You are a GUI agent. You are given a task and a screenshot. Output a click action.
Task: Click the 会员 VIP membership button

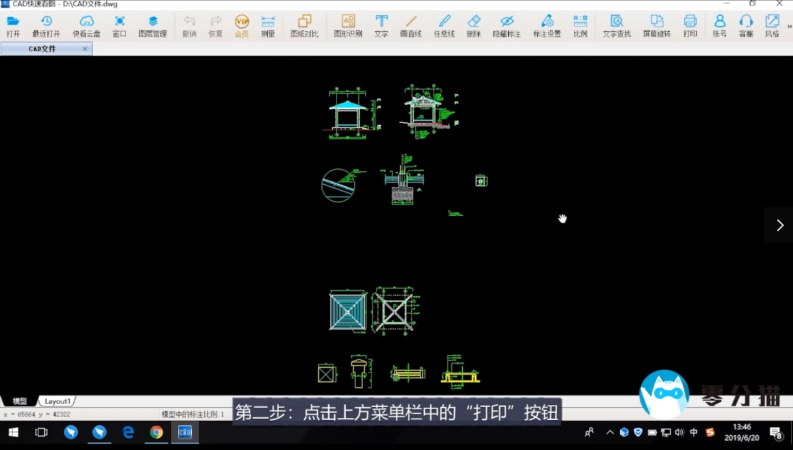(241, 25)
